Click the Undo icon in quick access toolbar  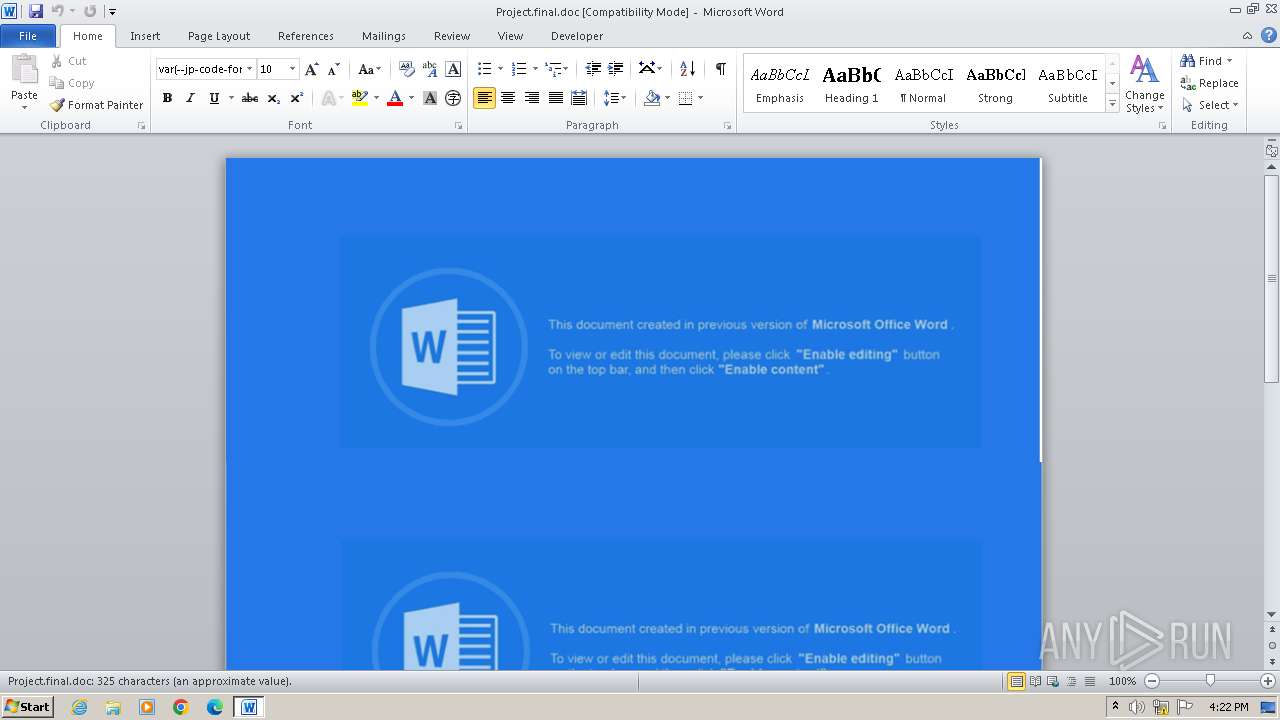[57, 11]
